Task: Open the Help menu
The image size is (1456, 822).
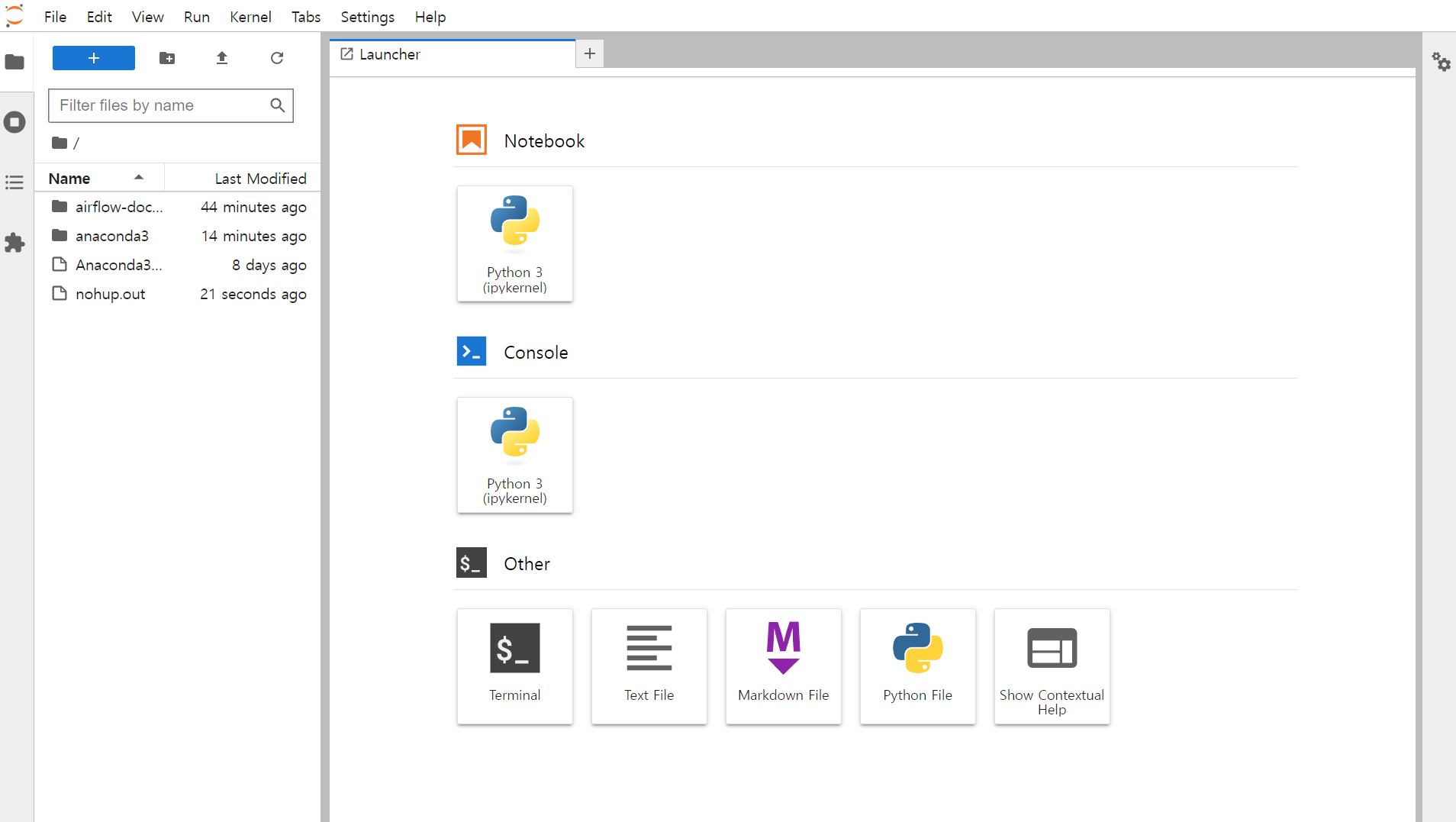Action: pos(430,17)
